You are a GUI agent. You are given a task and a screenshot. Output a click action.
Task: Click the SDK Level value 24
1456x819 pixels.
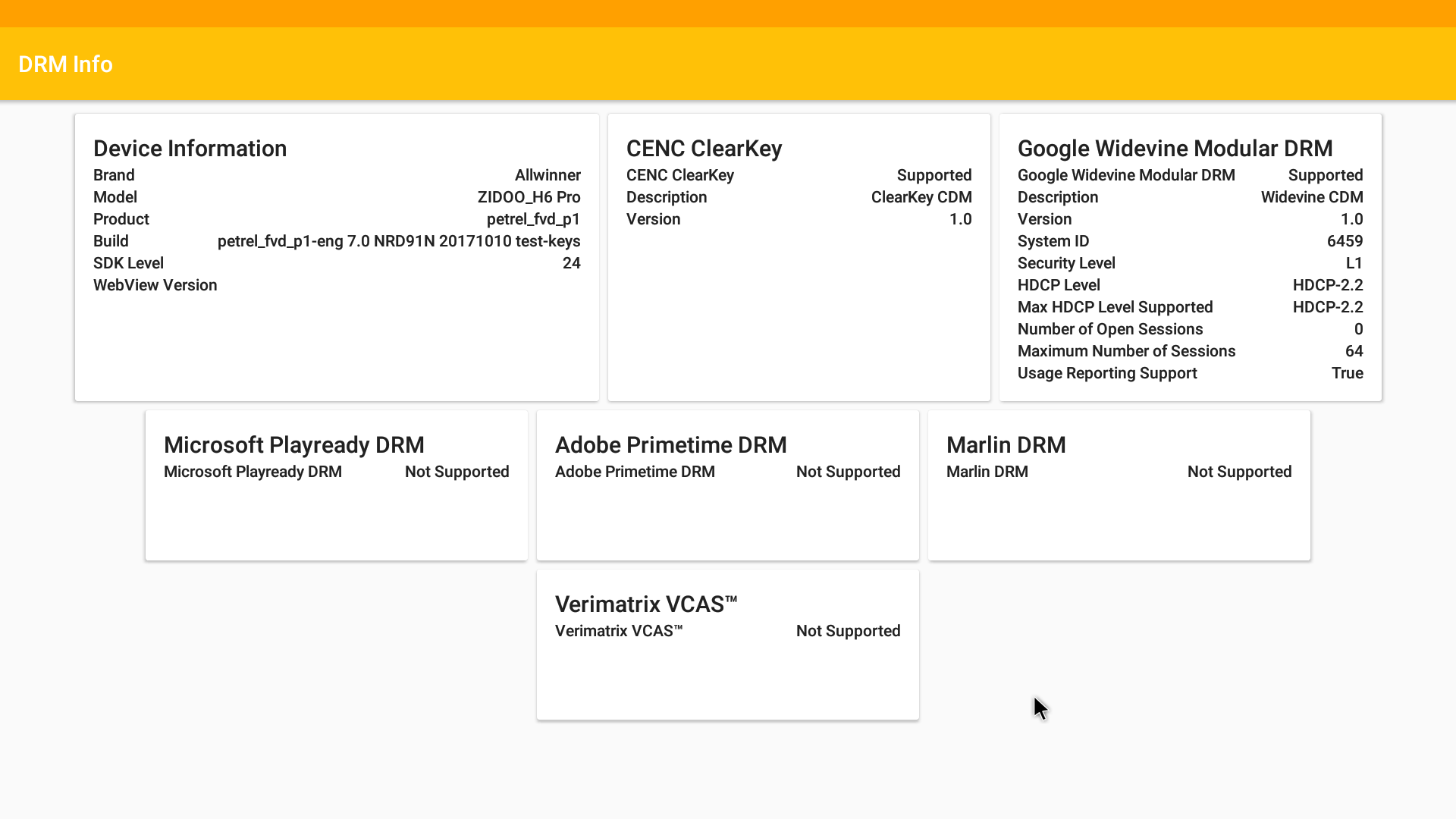pos(572,263)
